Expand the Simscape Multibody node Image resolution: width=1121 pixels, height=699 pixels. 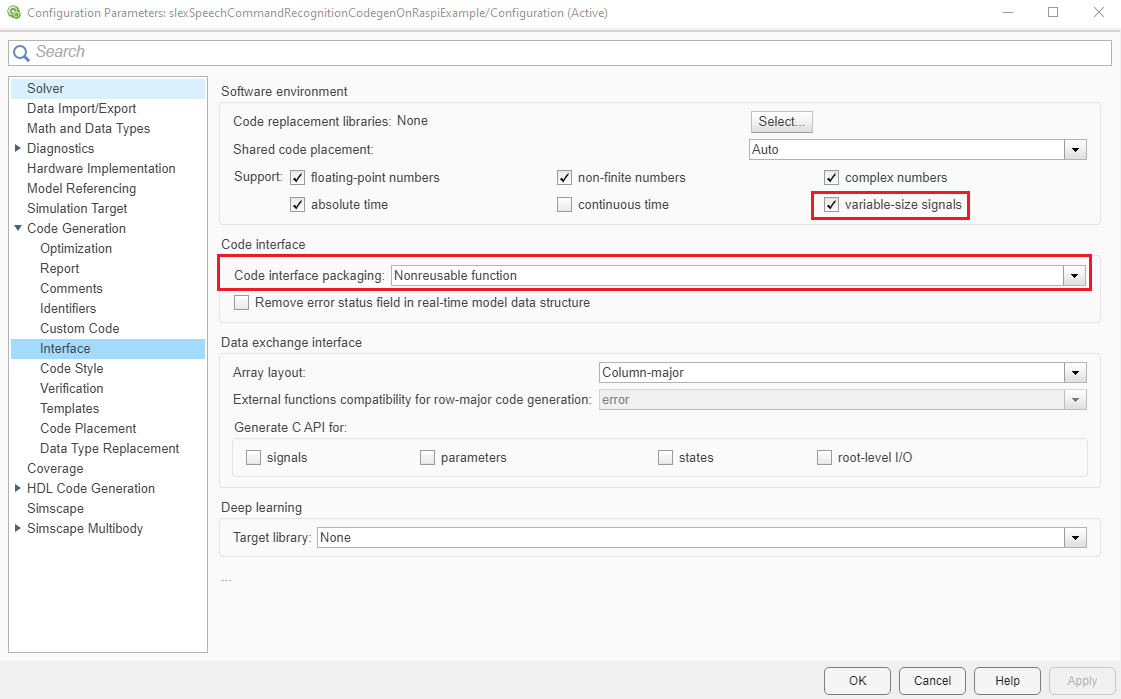pyautogui.click(x=18, y=529)
